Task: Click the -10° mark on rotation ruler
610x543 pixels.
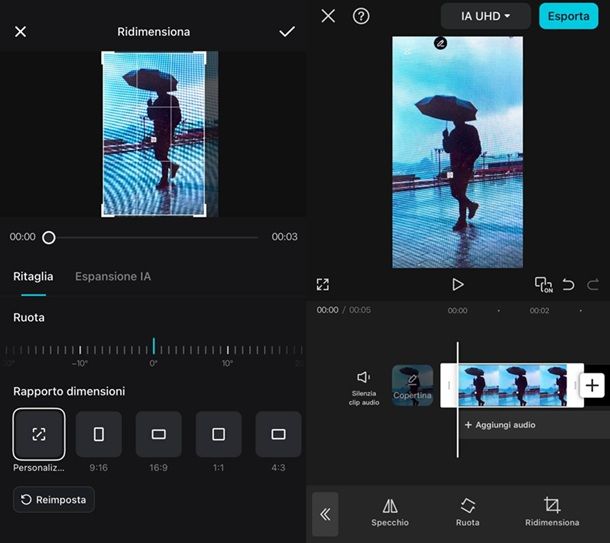Action: pos(80,350)
